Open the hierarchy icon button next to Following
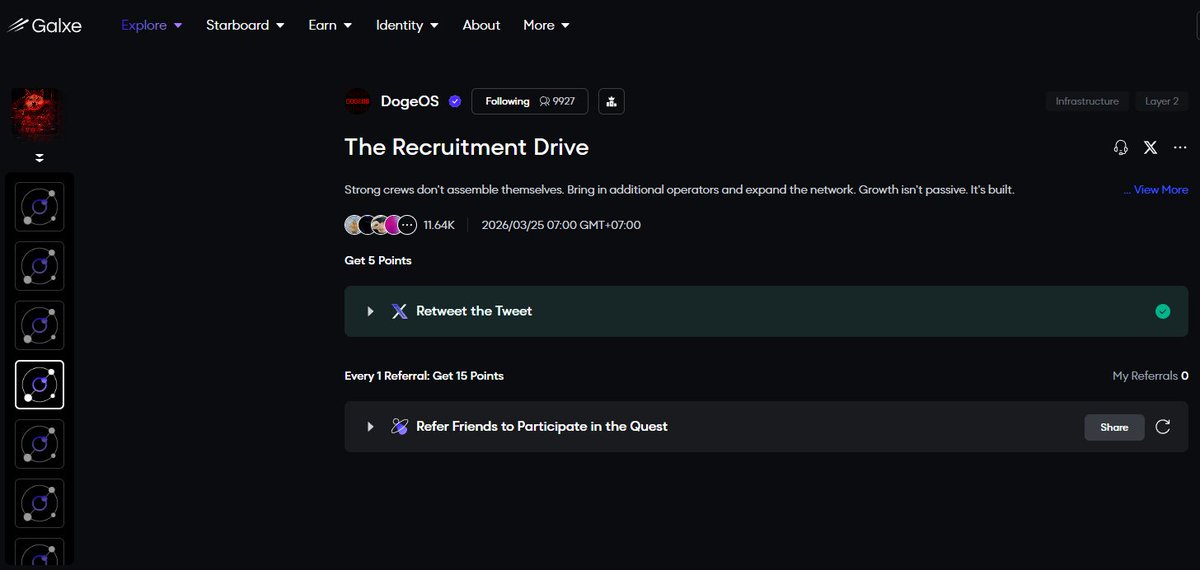This screenshot has width=1200, height=570. 612,101
